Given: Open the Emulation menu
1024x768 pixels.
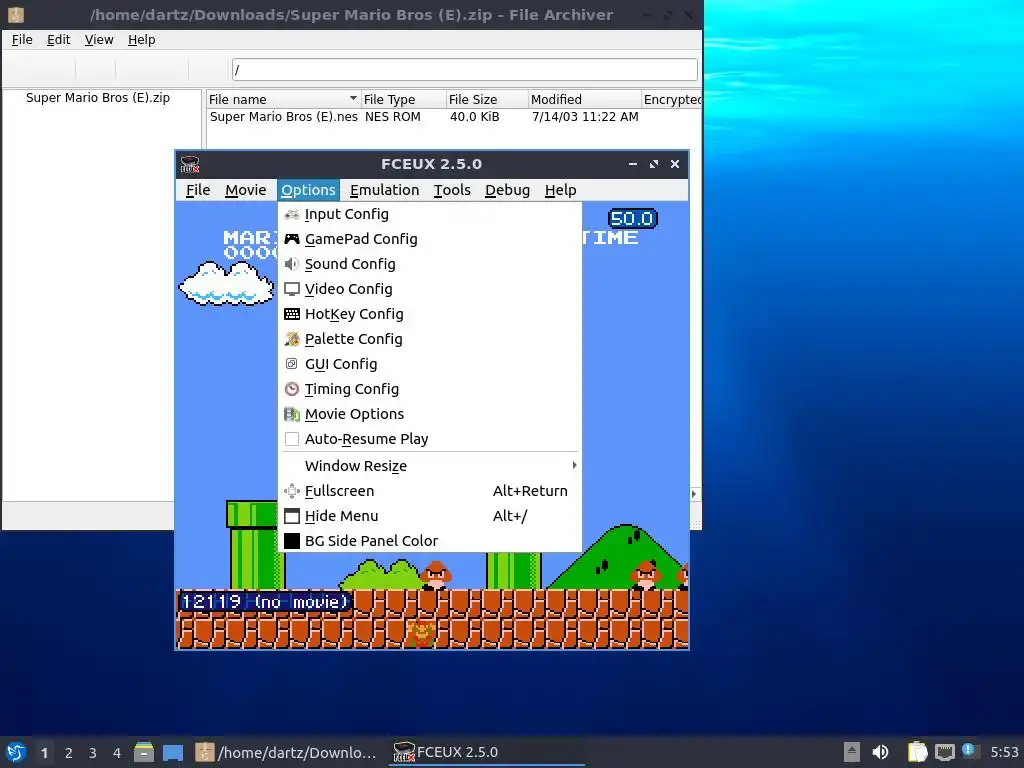Looking at the screenshot, I should point(385,190).
